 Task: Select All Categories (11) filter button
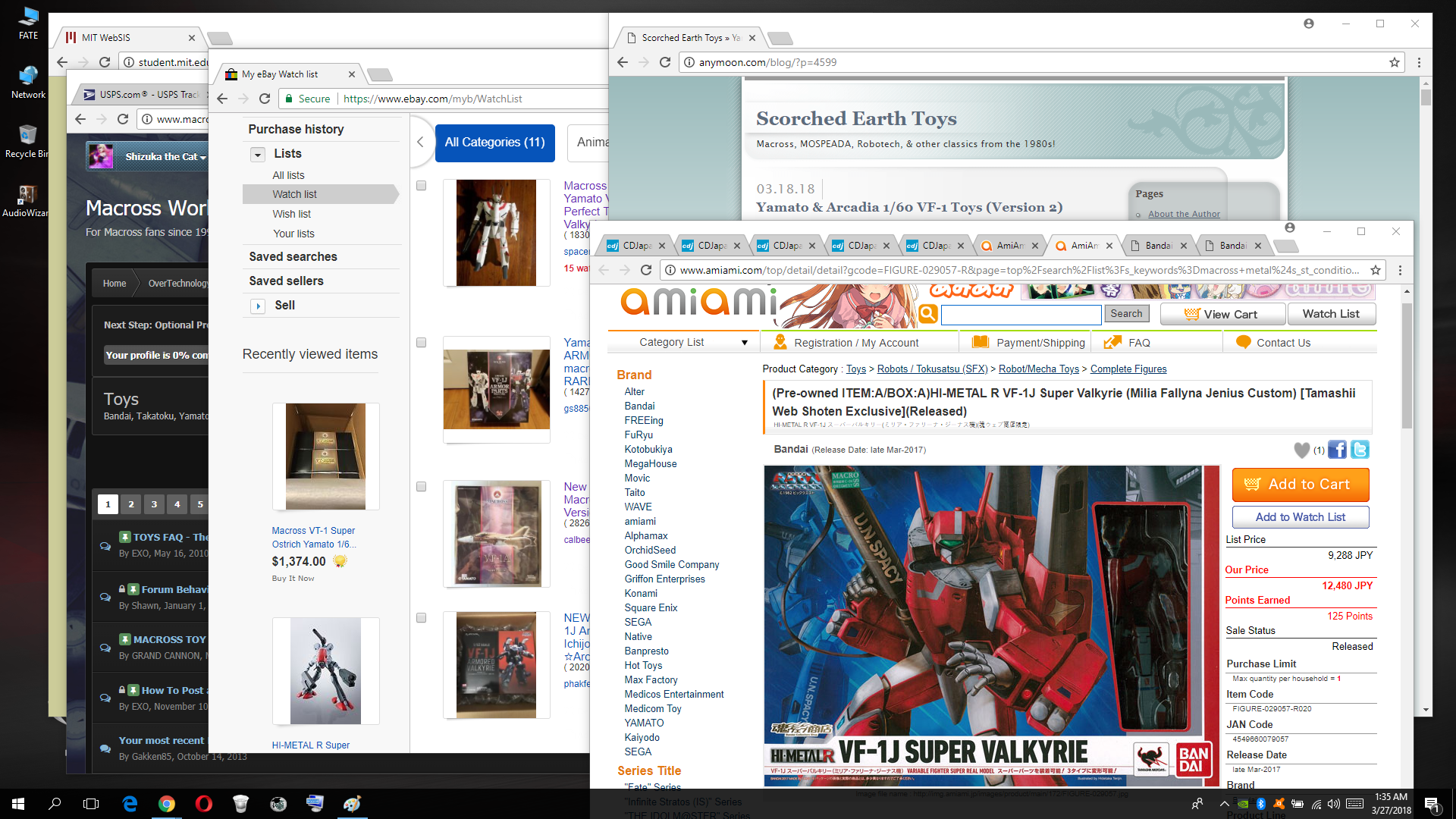pos(494,143)
